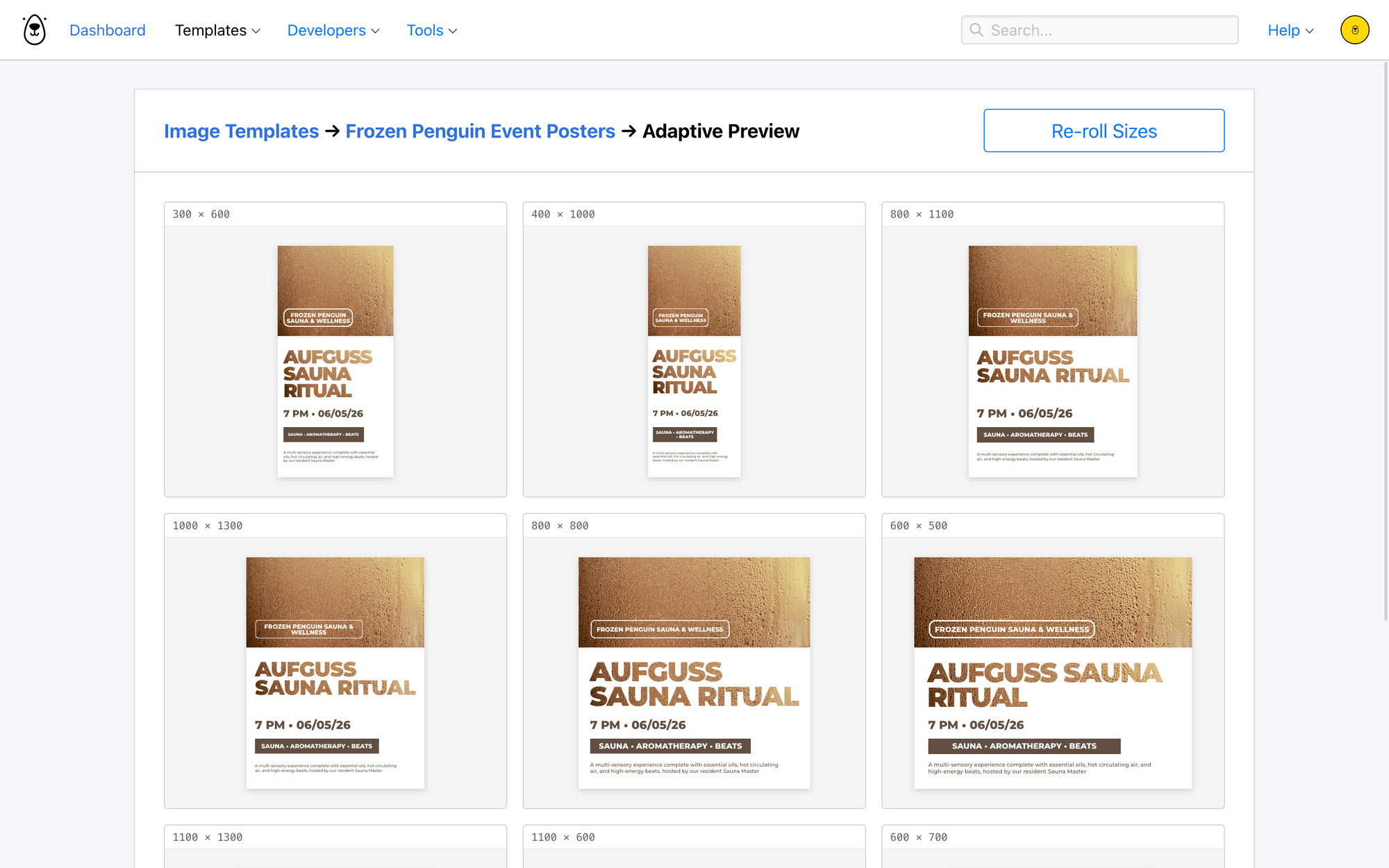The height and width of the screenshot is (868, 1389).
Task: Open the Help dropdown
Action: 1290,31
